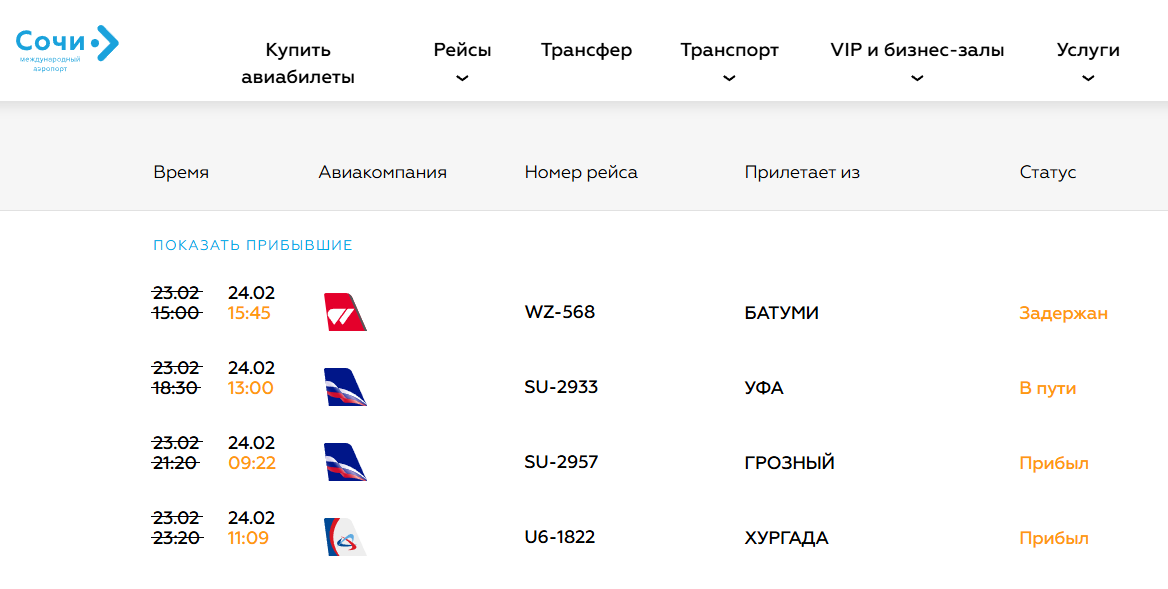Go to the Трансфер page
Image resolution: width=1168 pixels, height=589 pixels.
tap(586, 50)
